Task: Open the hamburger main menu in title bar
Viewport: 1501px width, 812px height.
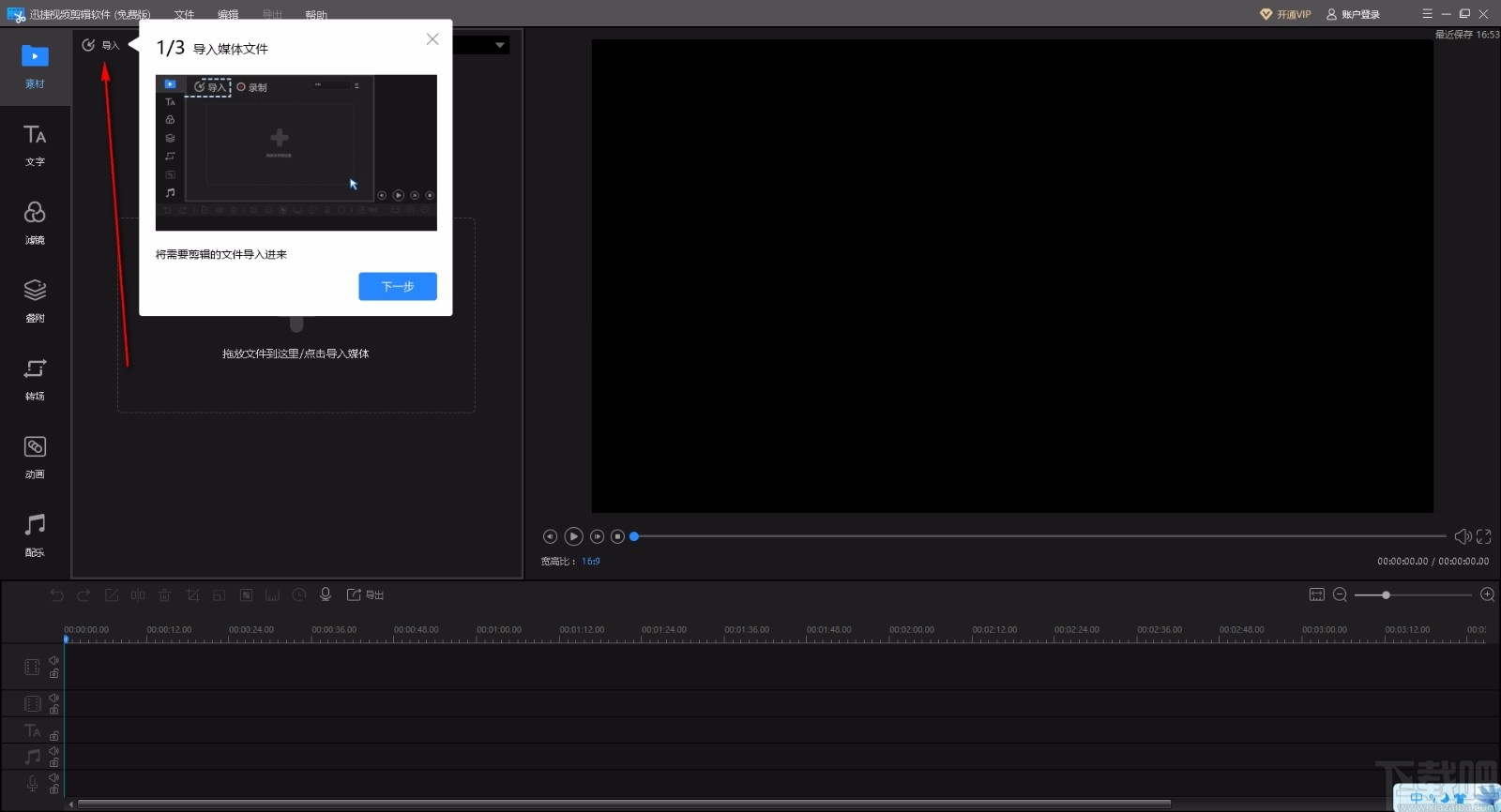Action: point(1427,14)
